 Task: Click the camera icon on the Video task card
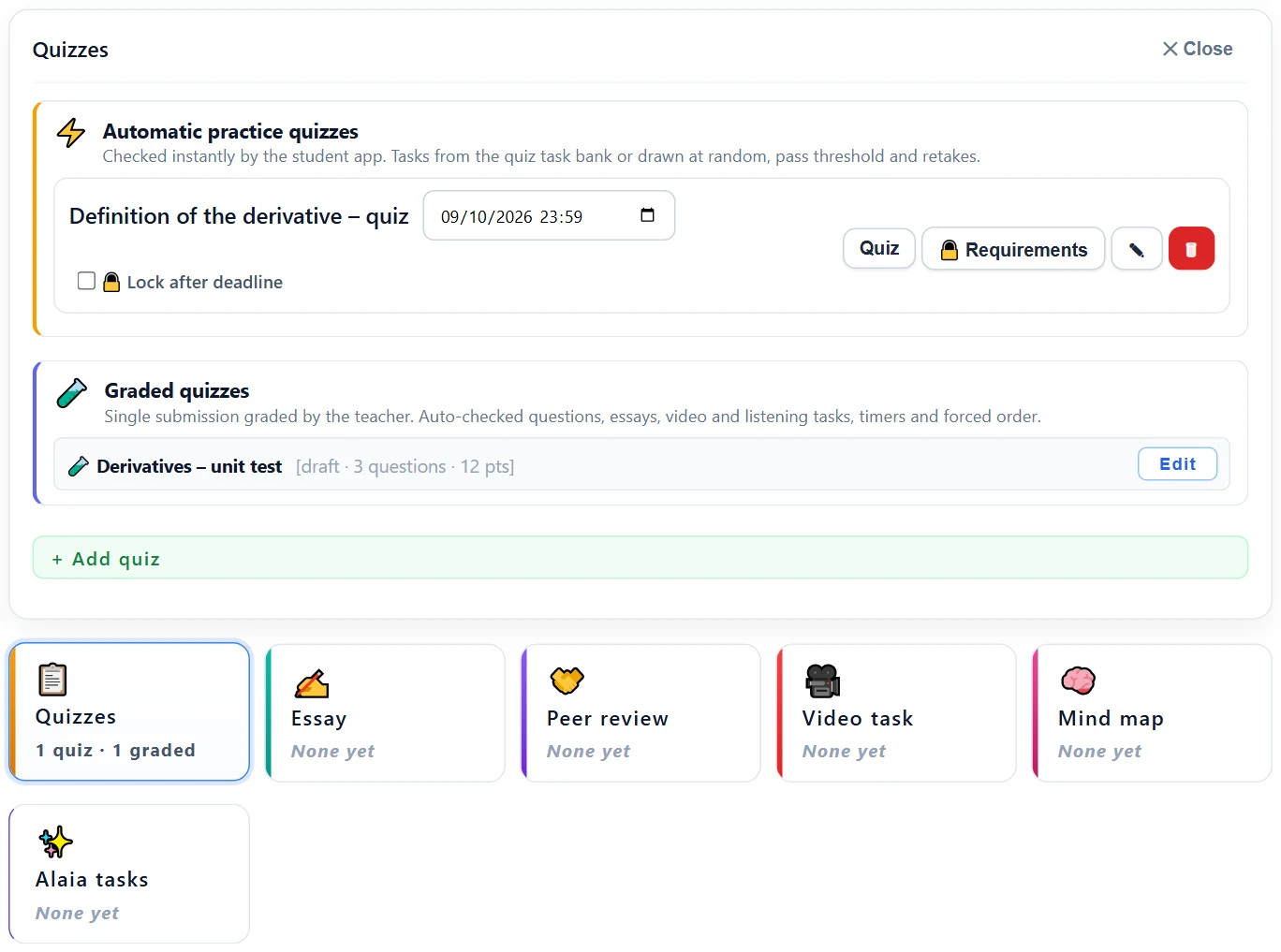(x=822, y=681)
